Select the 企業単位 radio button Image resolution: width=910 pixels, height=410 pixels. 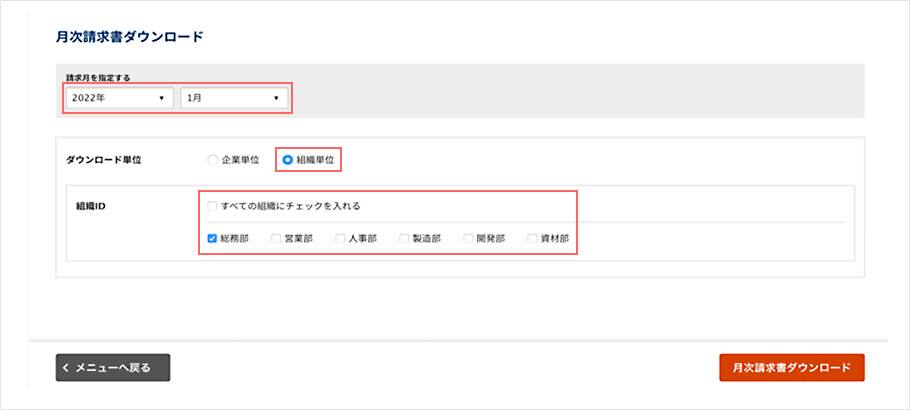pos(212,159)
